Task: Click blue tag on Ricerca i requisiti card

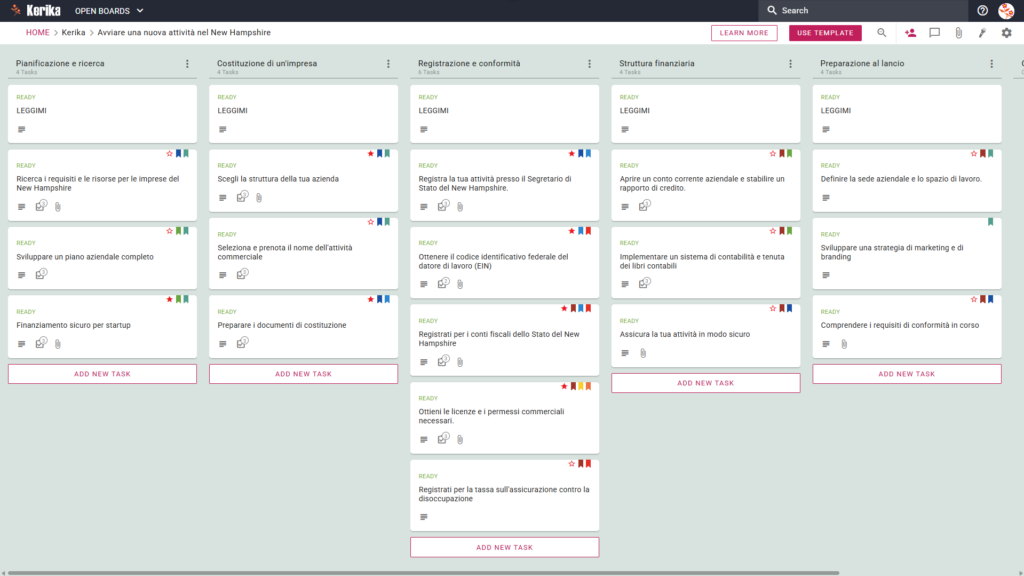Action: pos(178,153)
